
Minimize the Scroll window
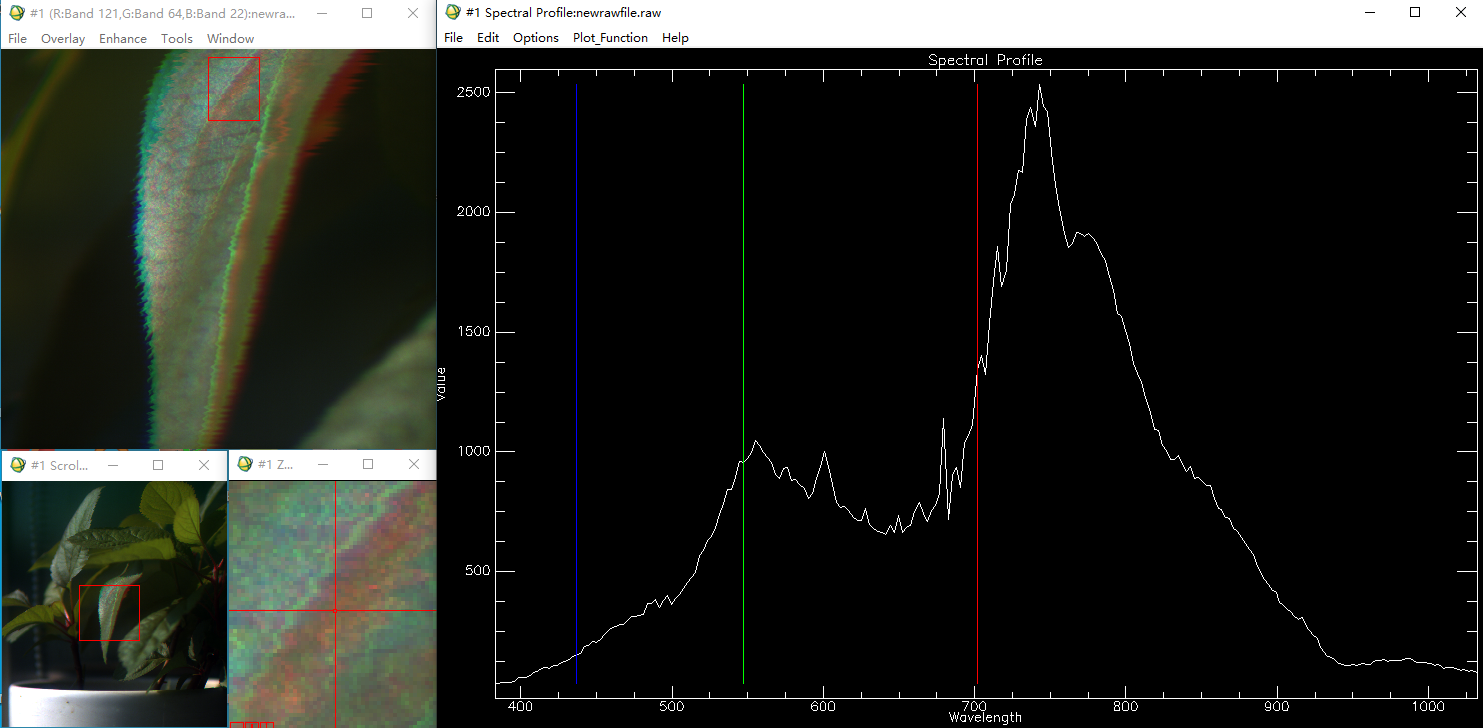pos(113,465)
